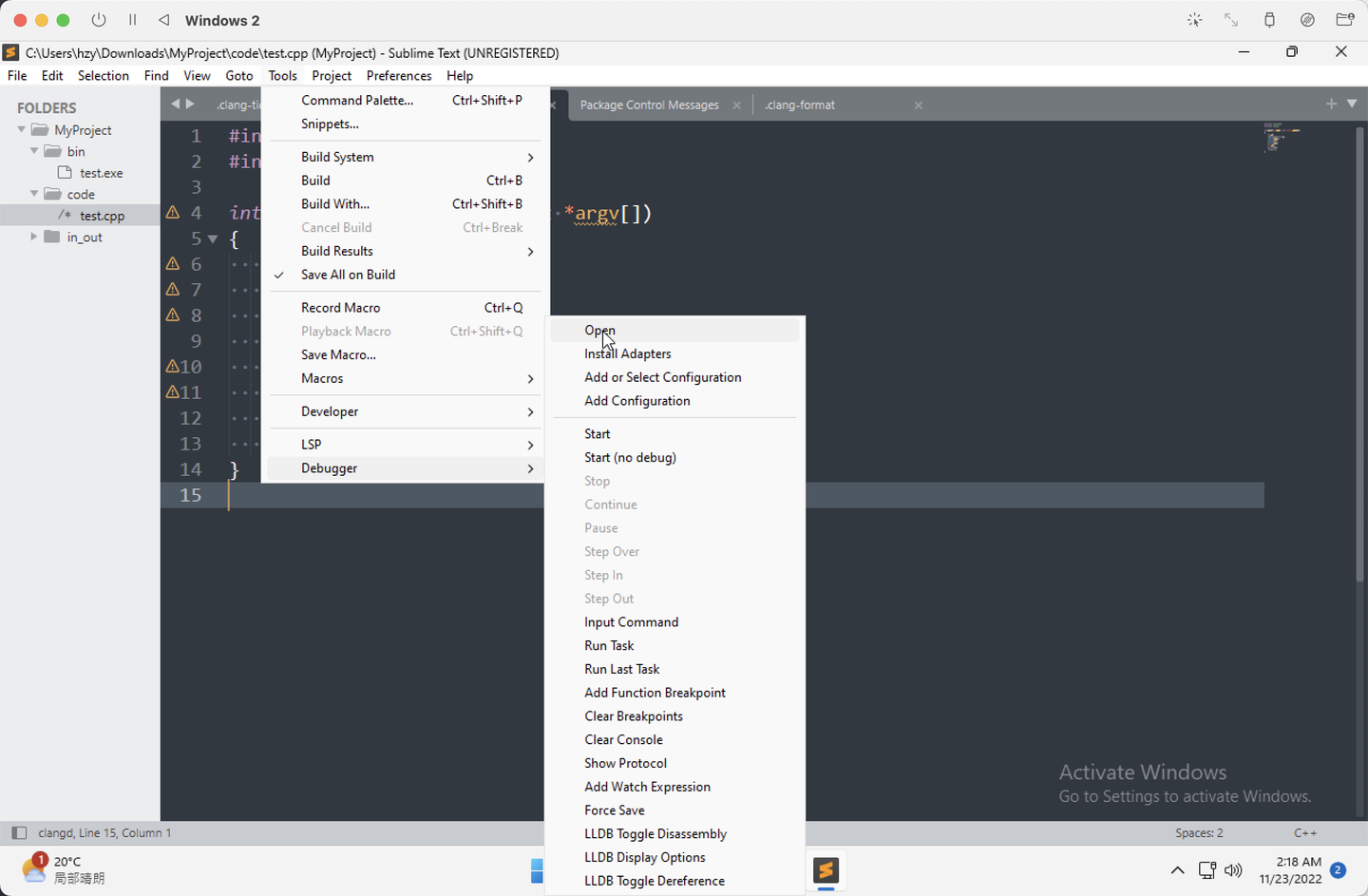Collapse the MyProject folder

20,129
